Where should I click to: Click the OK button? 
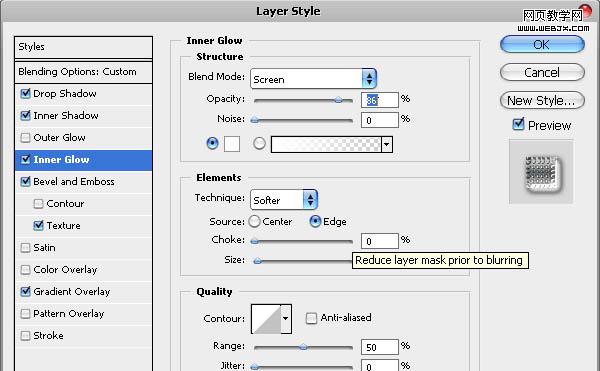[x=542, y=44]
